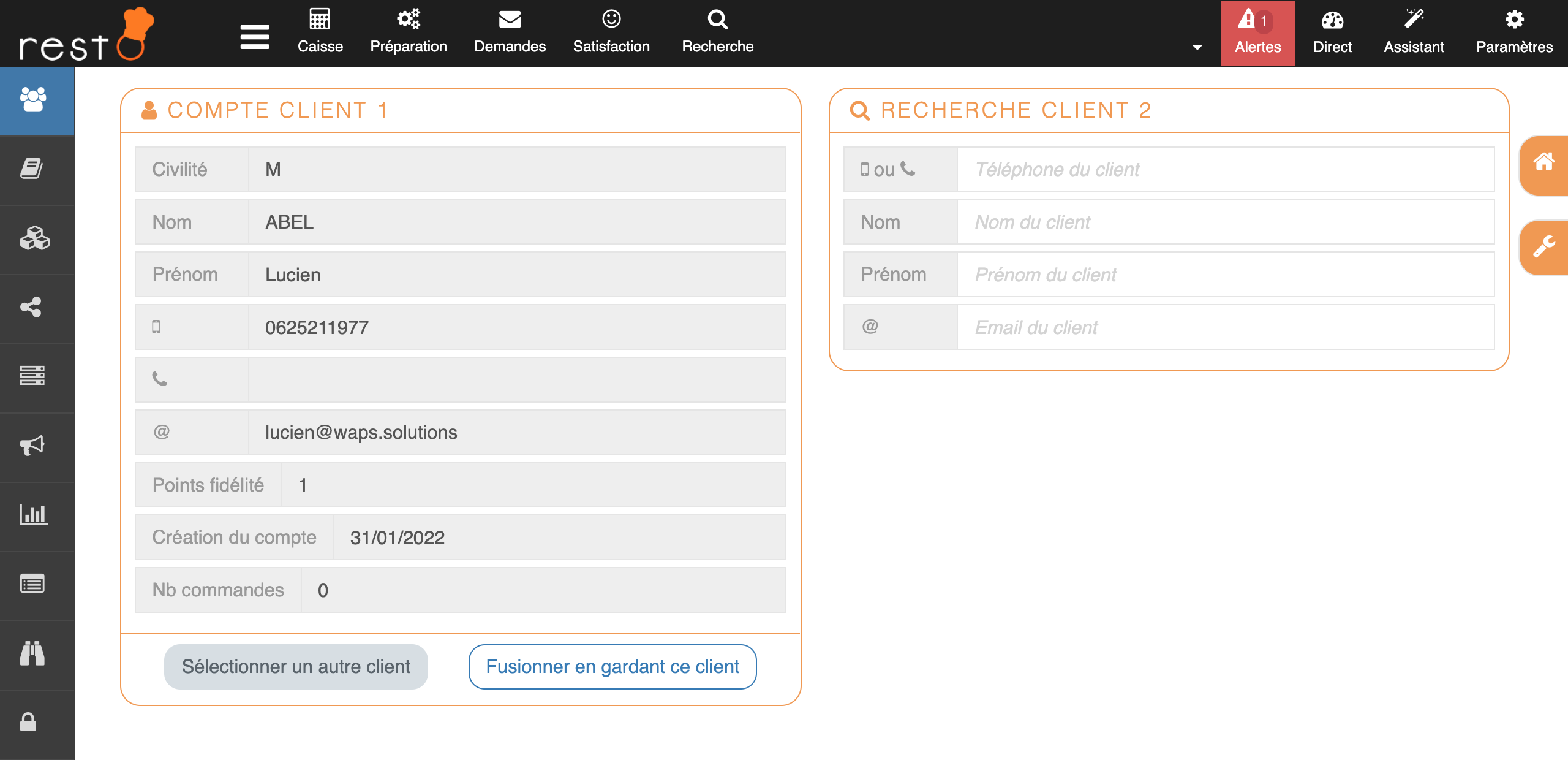This screenshot has width=1568, height=760.
Task: Click the padlock icon in sidebar
Action: (x=29, y=722)
